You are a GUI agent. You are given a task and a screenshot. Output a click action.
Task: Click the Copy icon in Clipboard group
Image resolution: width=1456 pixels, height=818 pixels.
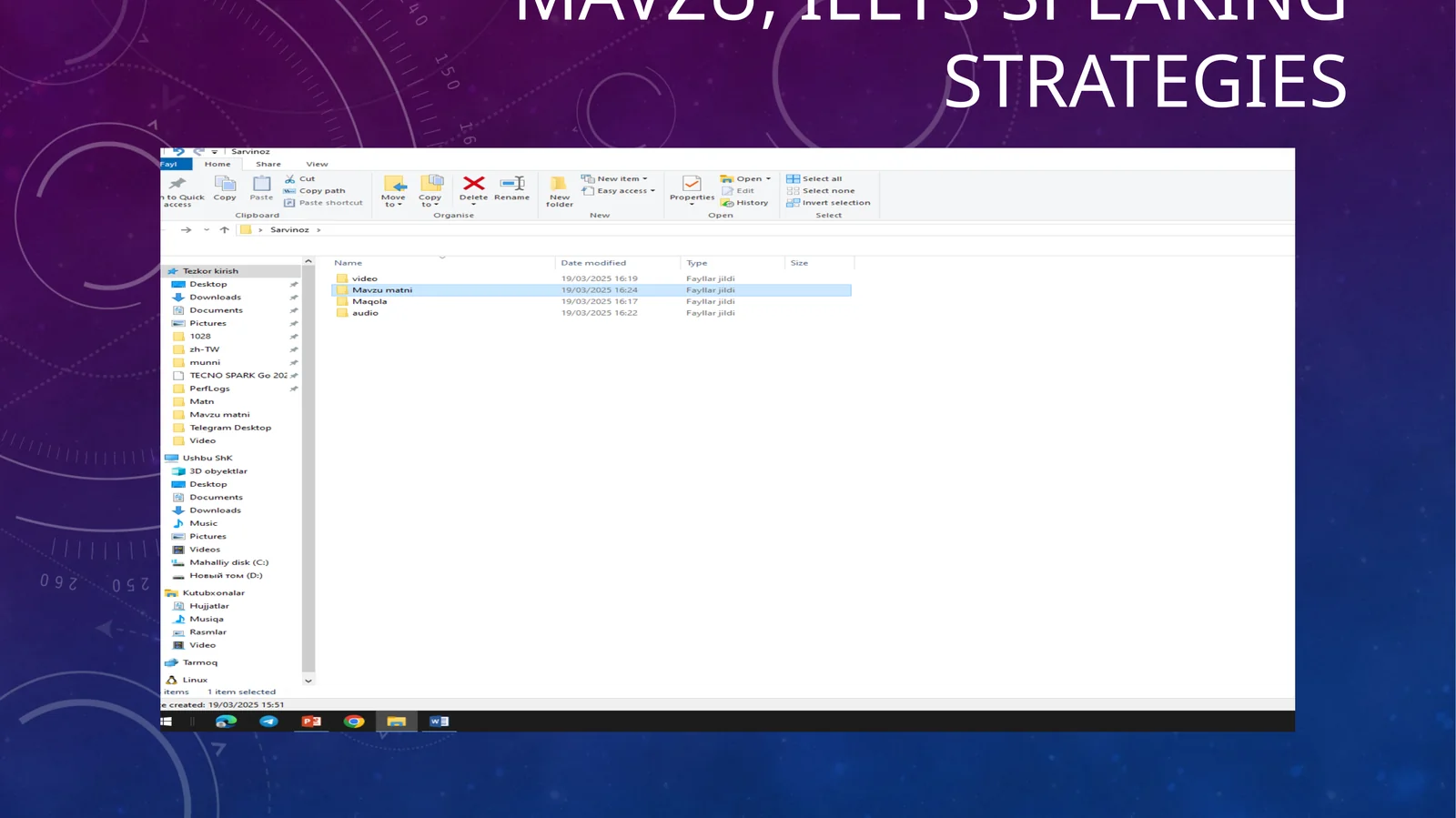tap(225, 187)
